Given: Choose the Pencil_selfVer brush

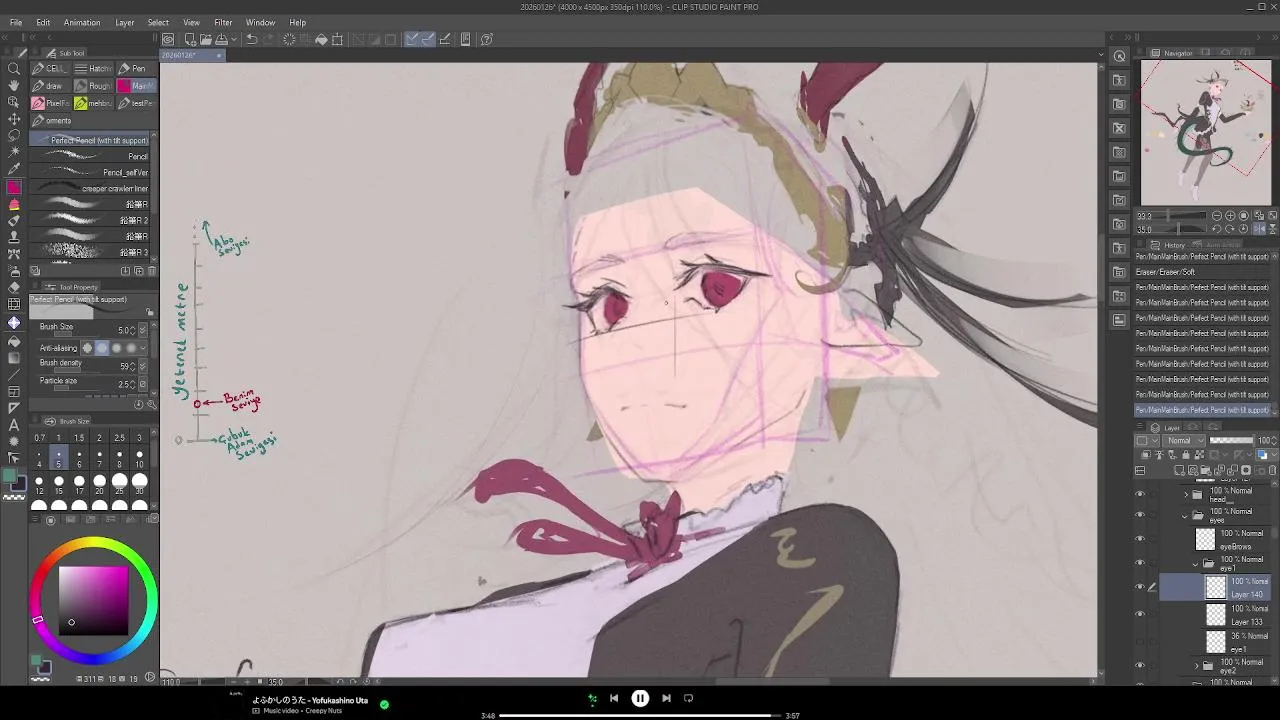Looking at the screenshot, I should pos(90,172).
